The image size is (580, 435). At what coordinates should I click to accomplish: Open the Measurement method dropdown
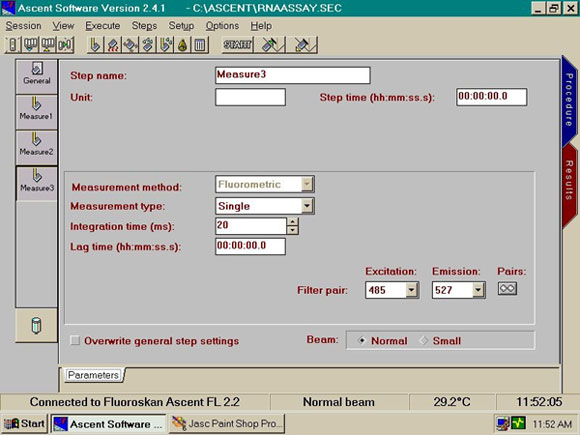pyautogui.click(x=307, y=184)
